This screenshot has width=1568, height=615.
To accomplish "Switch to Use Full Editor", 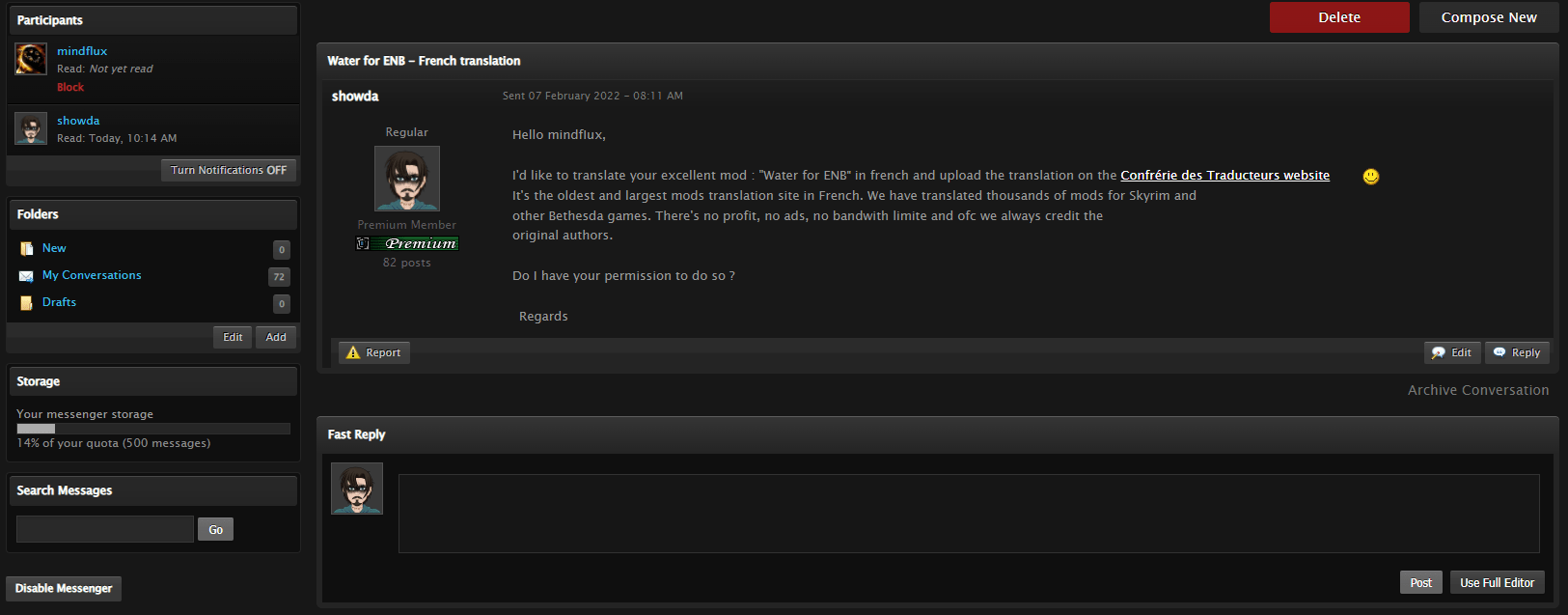I will 1497,582.
